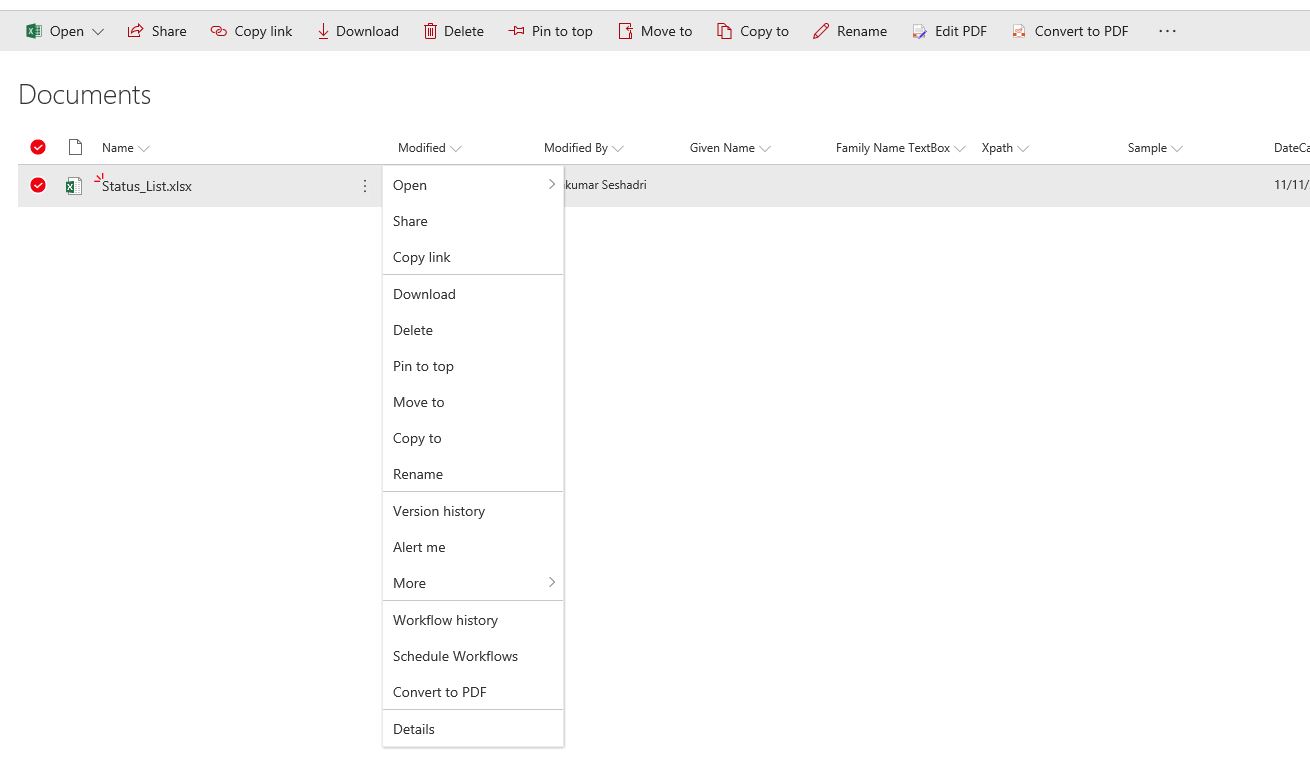Click the Rename pencil icon in toolbar
1310x772 pixels.
pos(821,31)
